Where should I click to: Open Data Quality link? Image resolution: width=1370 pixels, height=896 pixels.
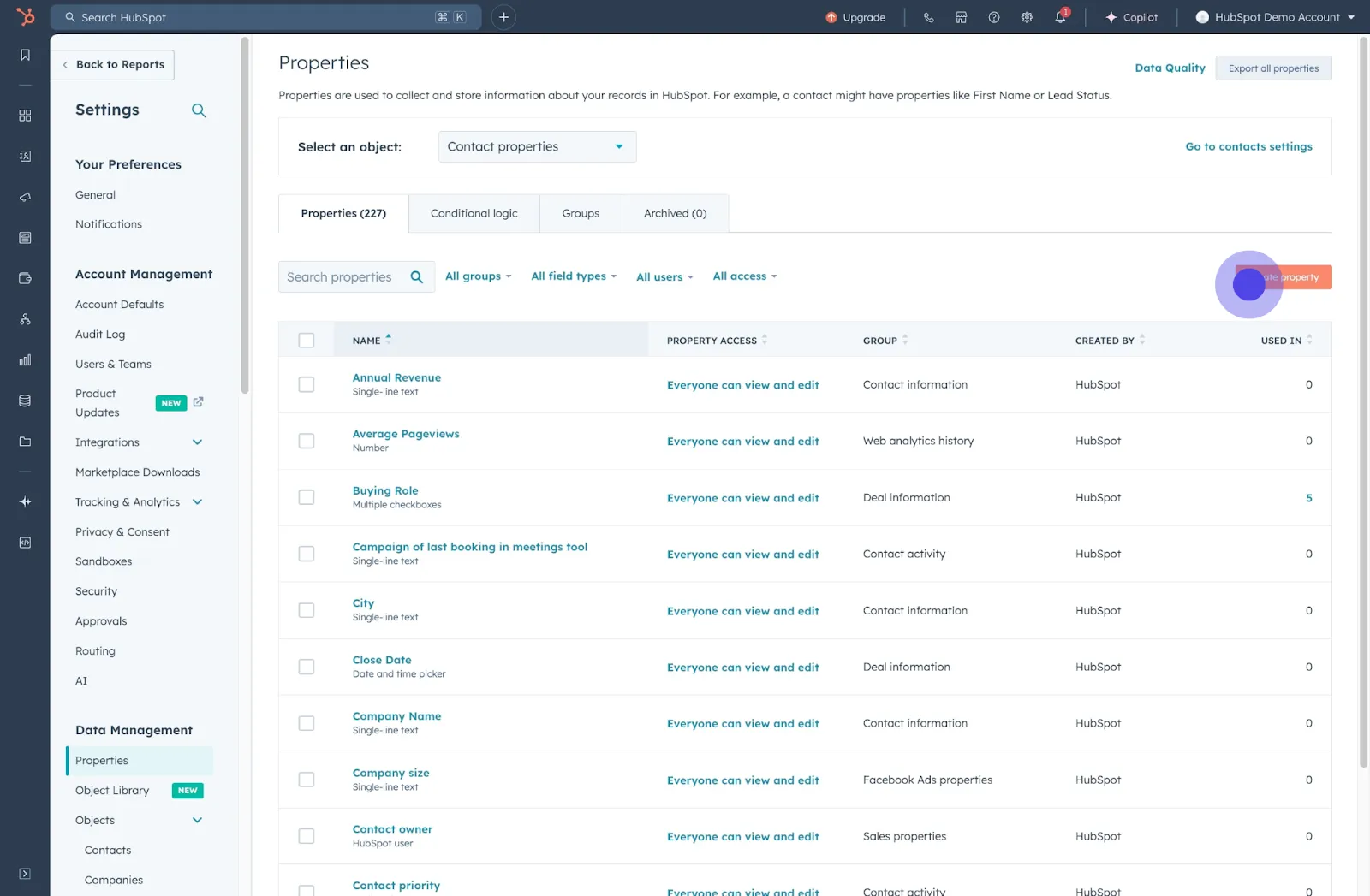pos(1170,68)
